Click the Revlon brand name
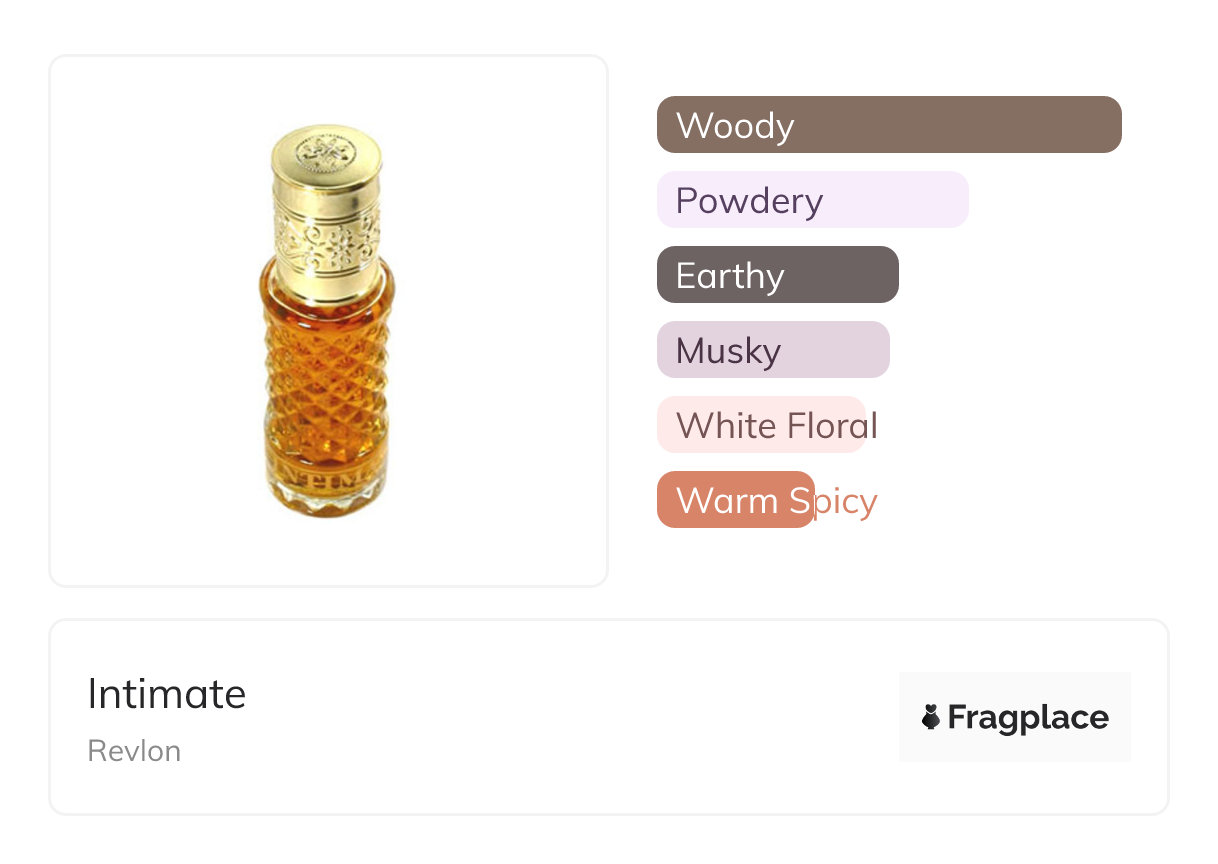This screenshot has height=864, width=1218. pyautogui.click(x=134, y=751)
